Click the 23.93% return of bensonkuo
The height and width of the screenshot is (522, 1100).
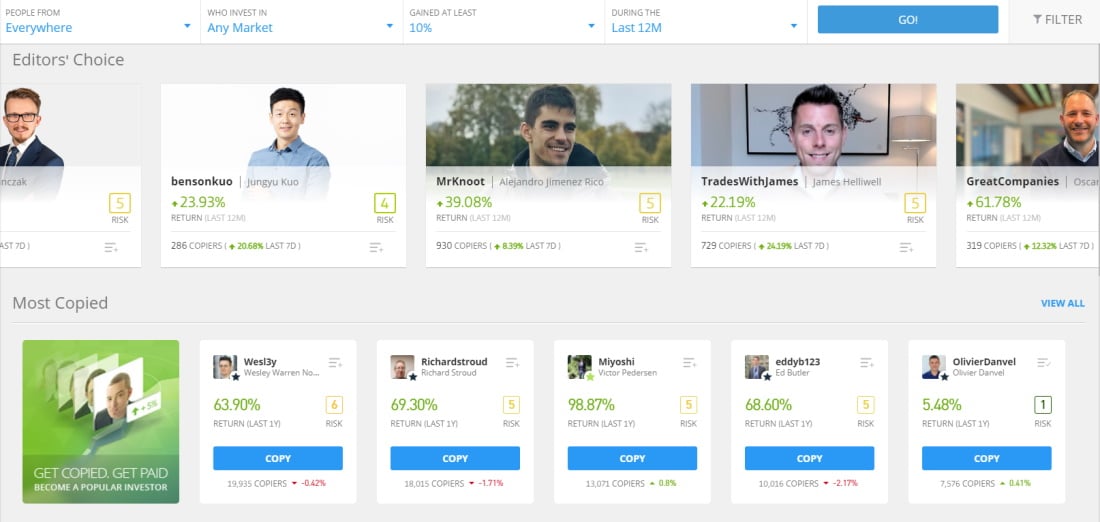[199, 203]
